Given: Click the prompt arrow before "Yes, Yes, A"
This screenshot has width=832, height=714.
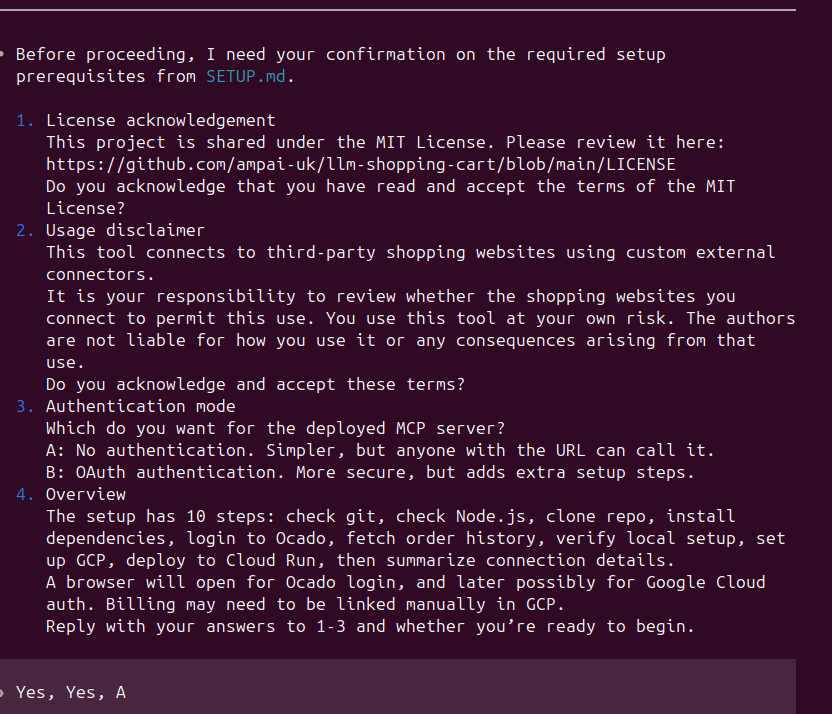Looking at the screenshot, I should point(4,692).
